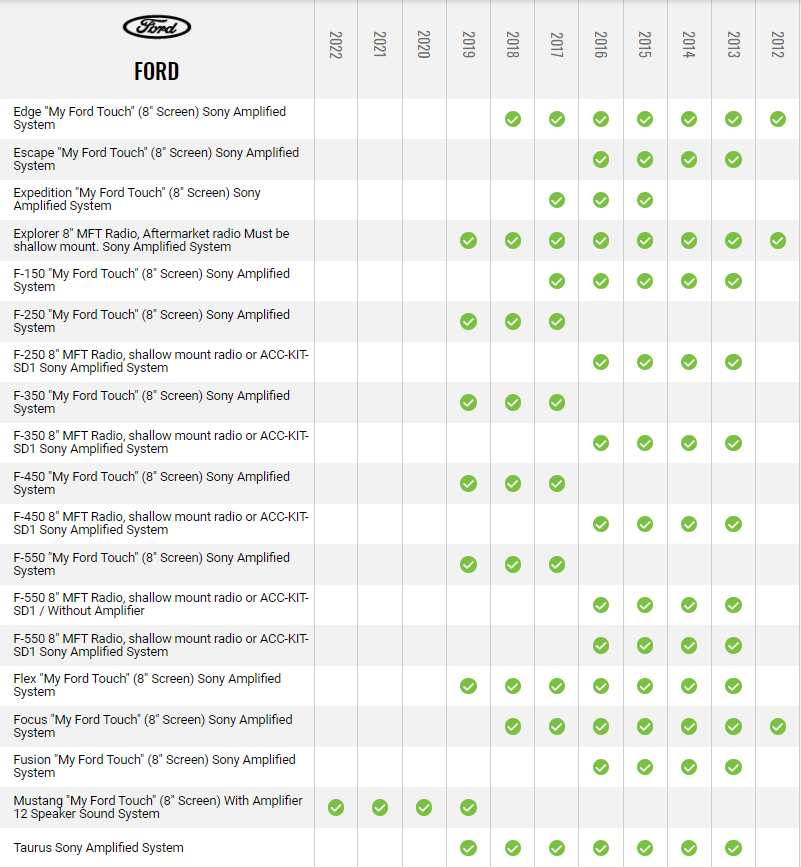The height and width of the screenshot is (867, 801).
Task: Click the 2012 checkmark in Edge row
Action: coord(778,119)
